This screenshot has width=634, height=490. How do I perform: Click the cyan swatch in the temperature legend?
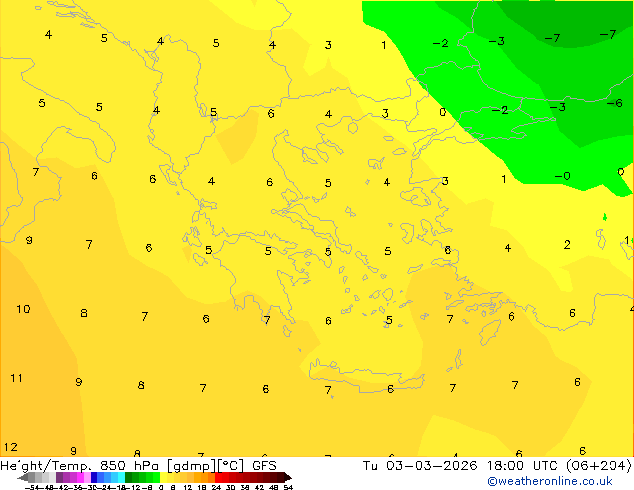click(x=121, y=478)
